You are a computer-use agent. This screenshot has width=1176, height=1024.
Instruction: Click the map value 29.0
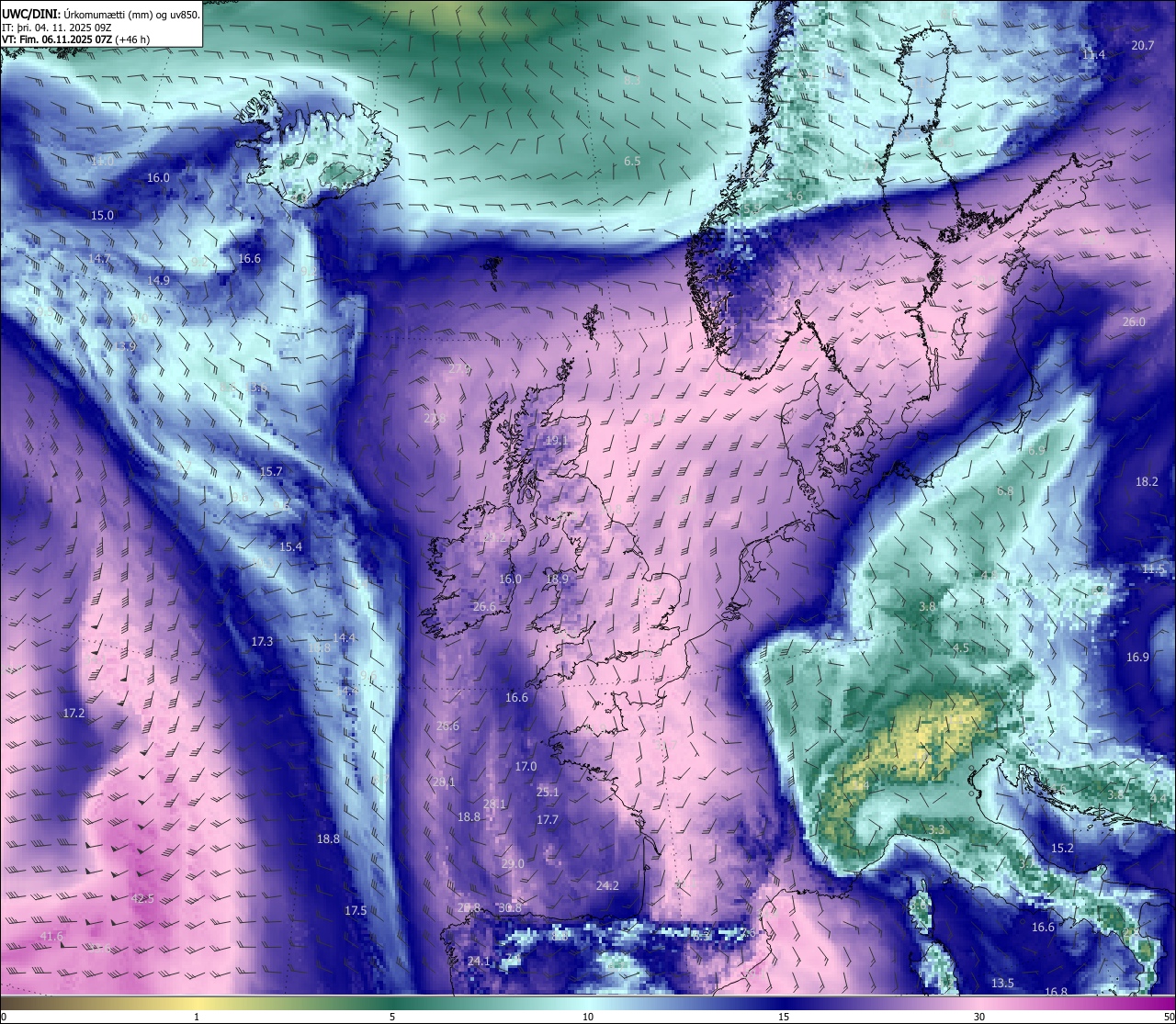point(513,864)
